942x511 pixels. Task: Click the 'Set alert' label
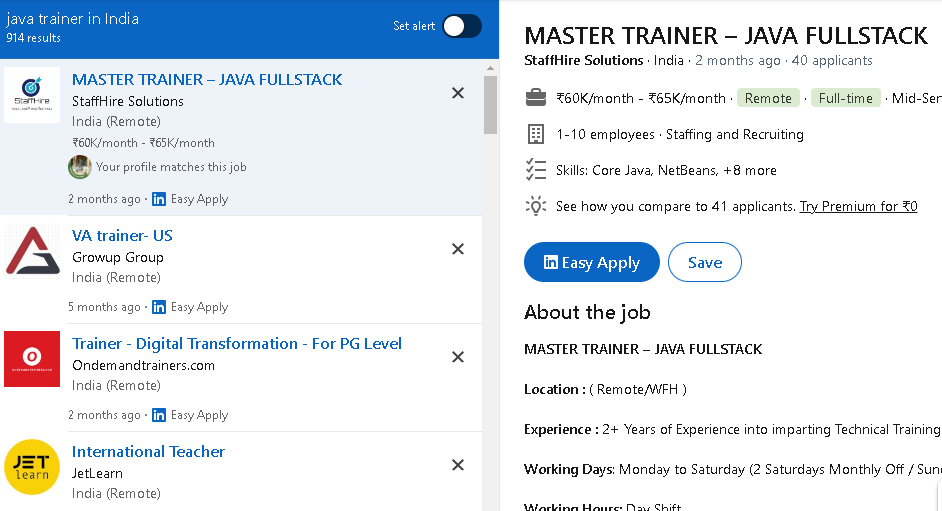[414, 26]
